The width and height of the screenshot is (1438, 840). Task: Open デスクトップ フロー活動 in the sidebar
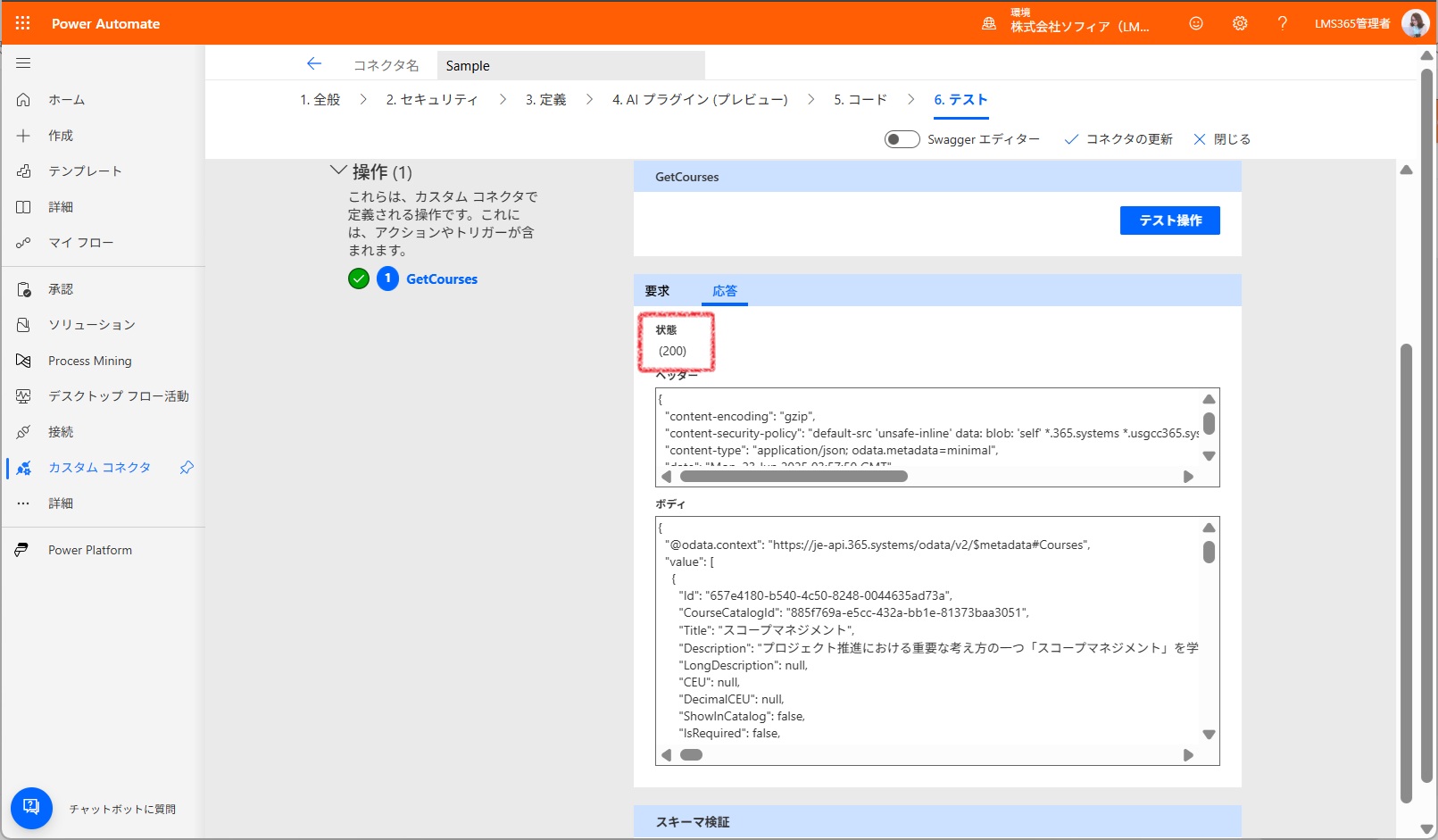click(119, 396)
